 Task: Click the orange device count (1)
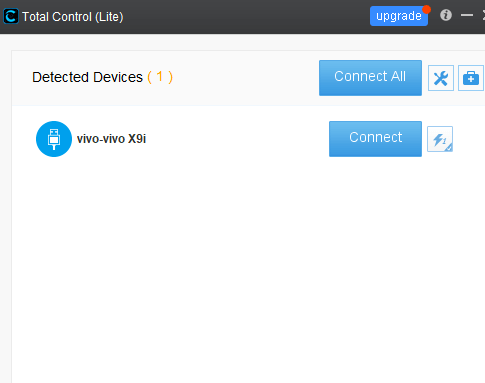pos(160,77)
